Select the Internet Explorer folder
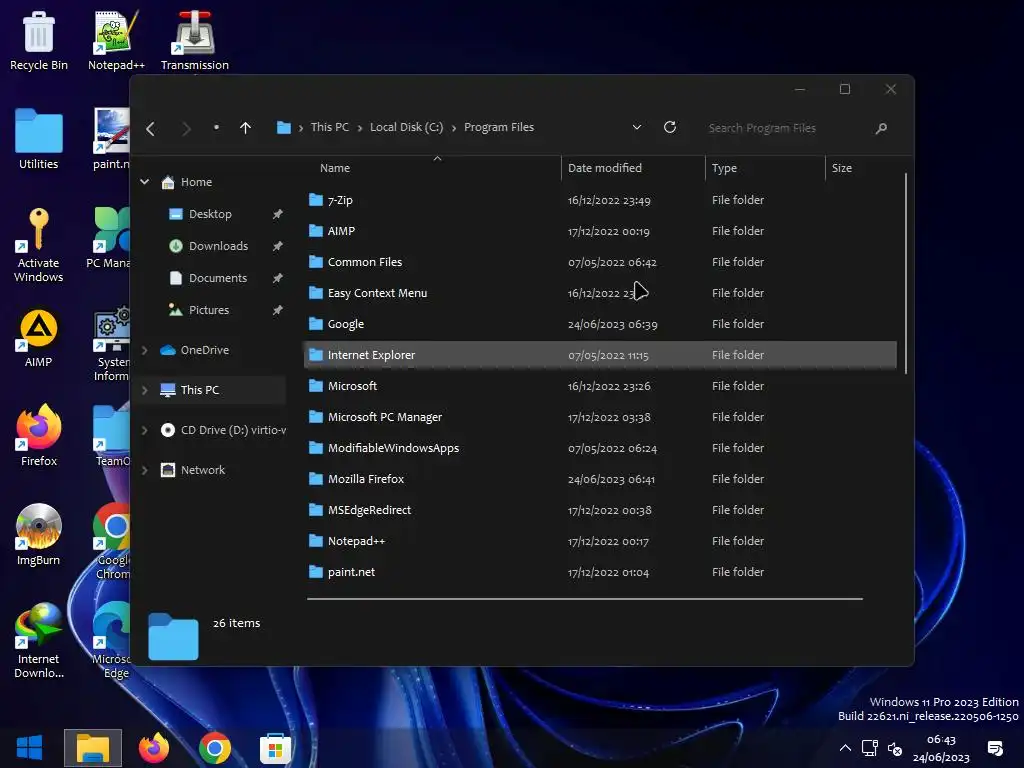 tap(600, 355)
